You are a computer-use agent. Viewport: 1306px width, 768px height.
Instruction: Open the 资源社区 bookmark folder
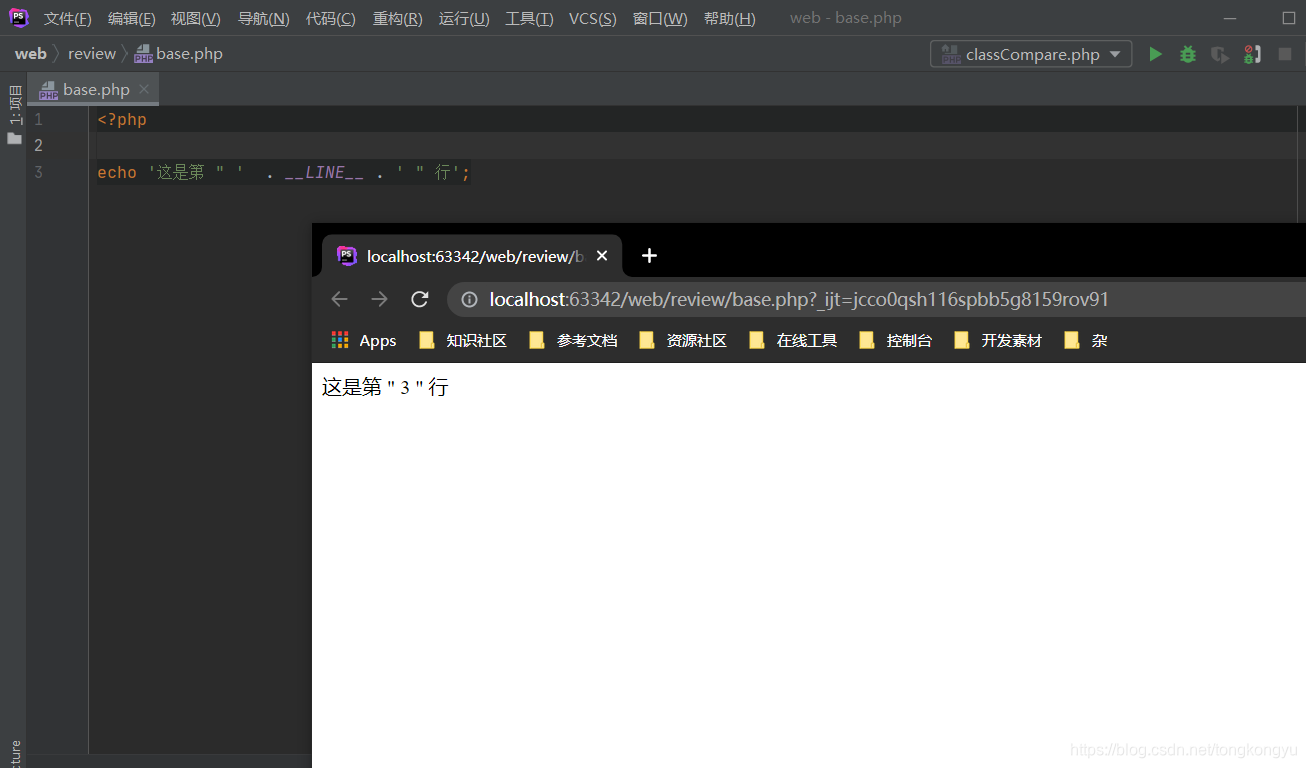(x=683, y=341)
